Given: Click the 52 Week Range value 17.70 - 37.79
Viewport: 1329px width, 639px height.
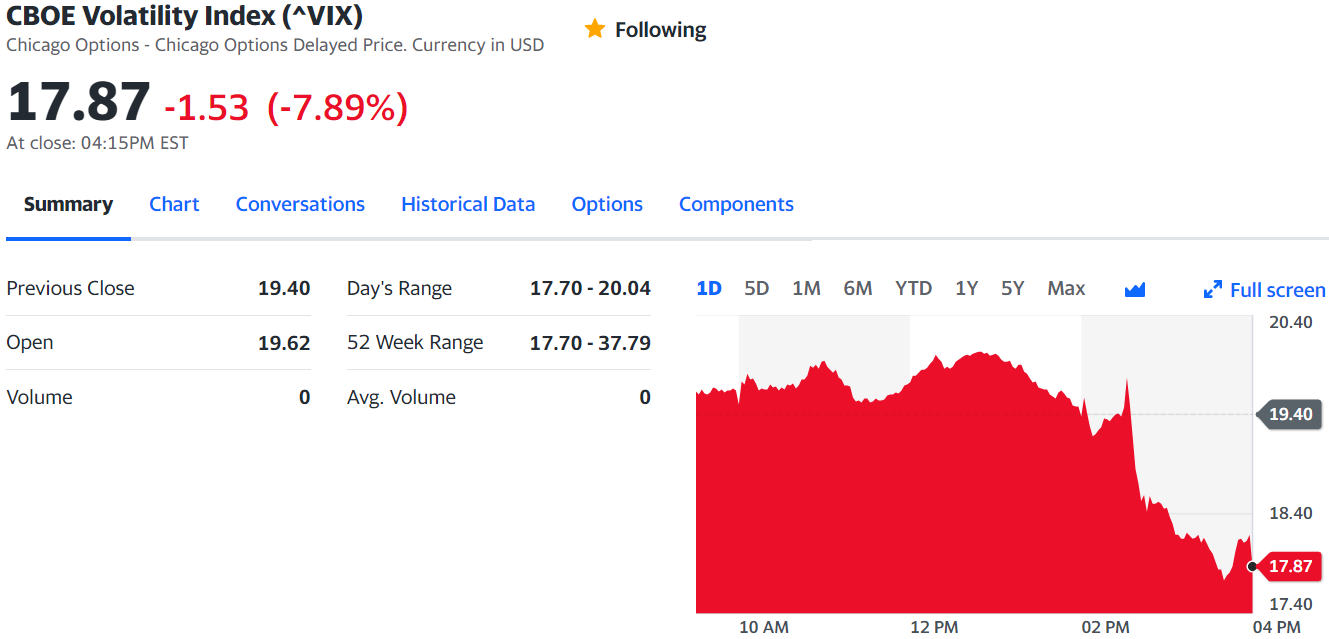Looking at the screenshot, I should coord(590,343).
